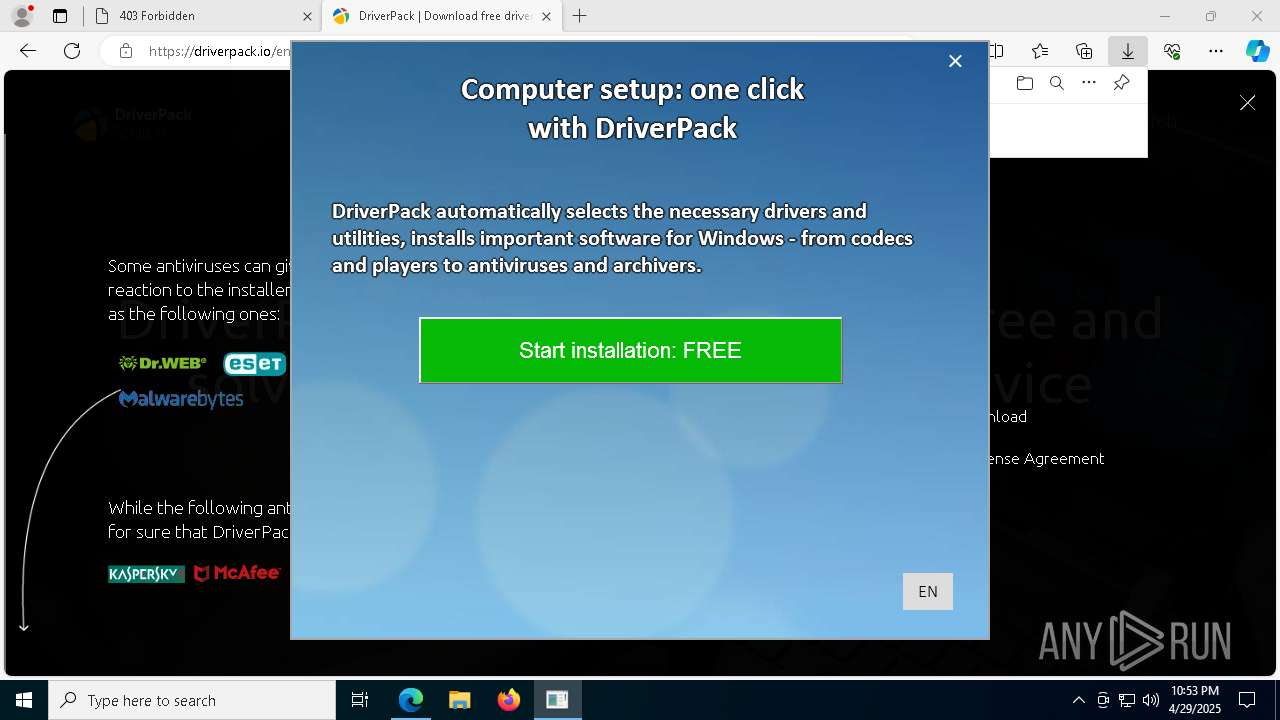This screenshot has width=1280, height=720.
Task: Click Start installation: FREE button
Action: pyautogui.click(x=630, y=350)
